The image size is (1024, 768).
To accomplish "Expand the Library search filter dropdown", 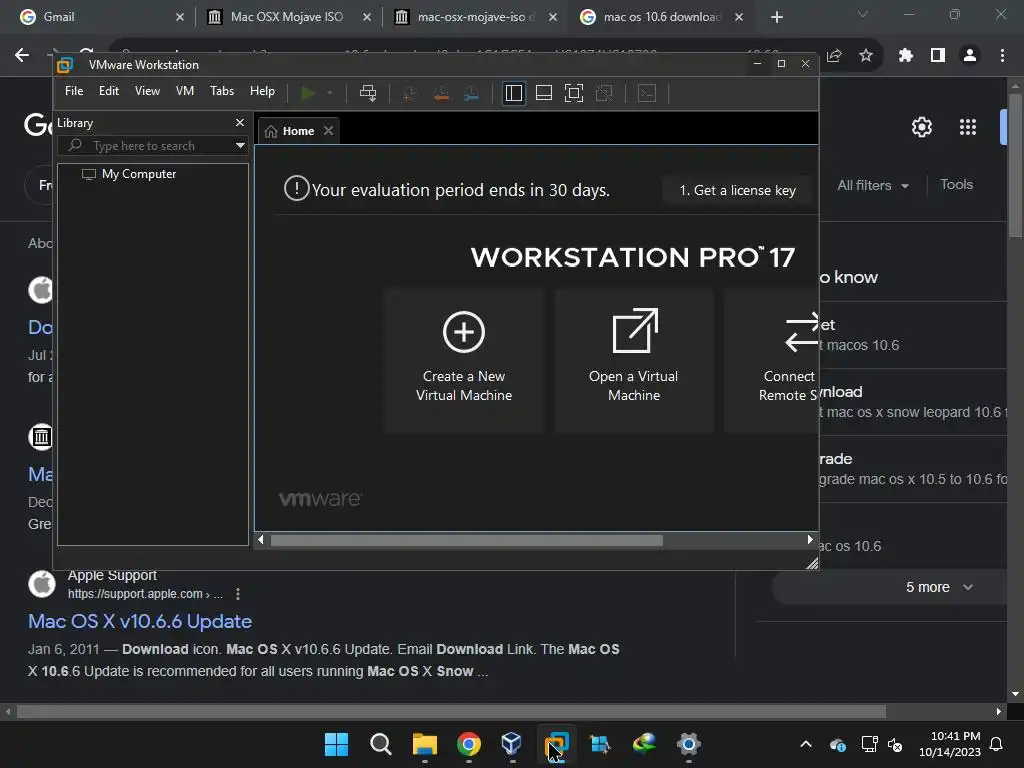I will click(240, 146).
